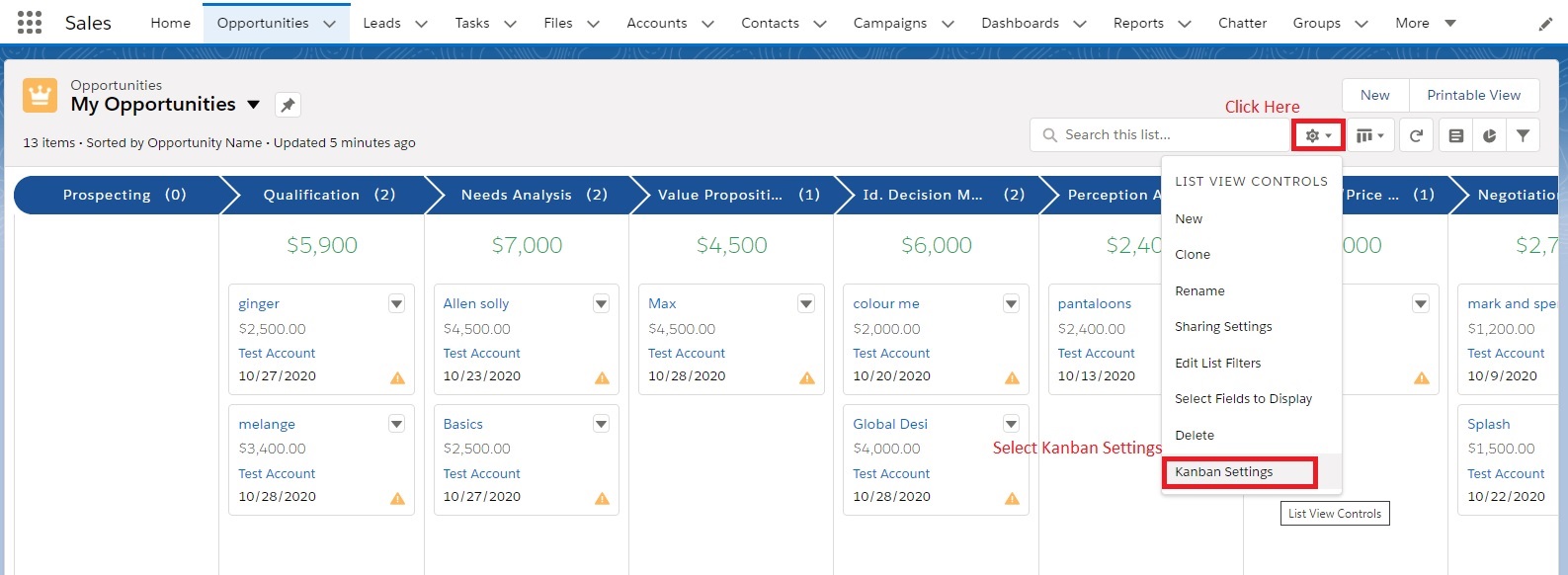Open the Tasks tab
This screenshot has width=1568, height=575.
pyautogui.click(x=472, y=23)
